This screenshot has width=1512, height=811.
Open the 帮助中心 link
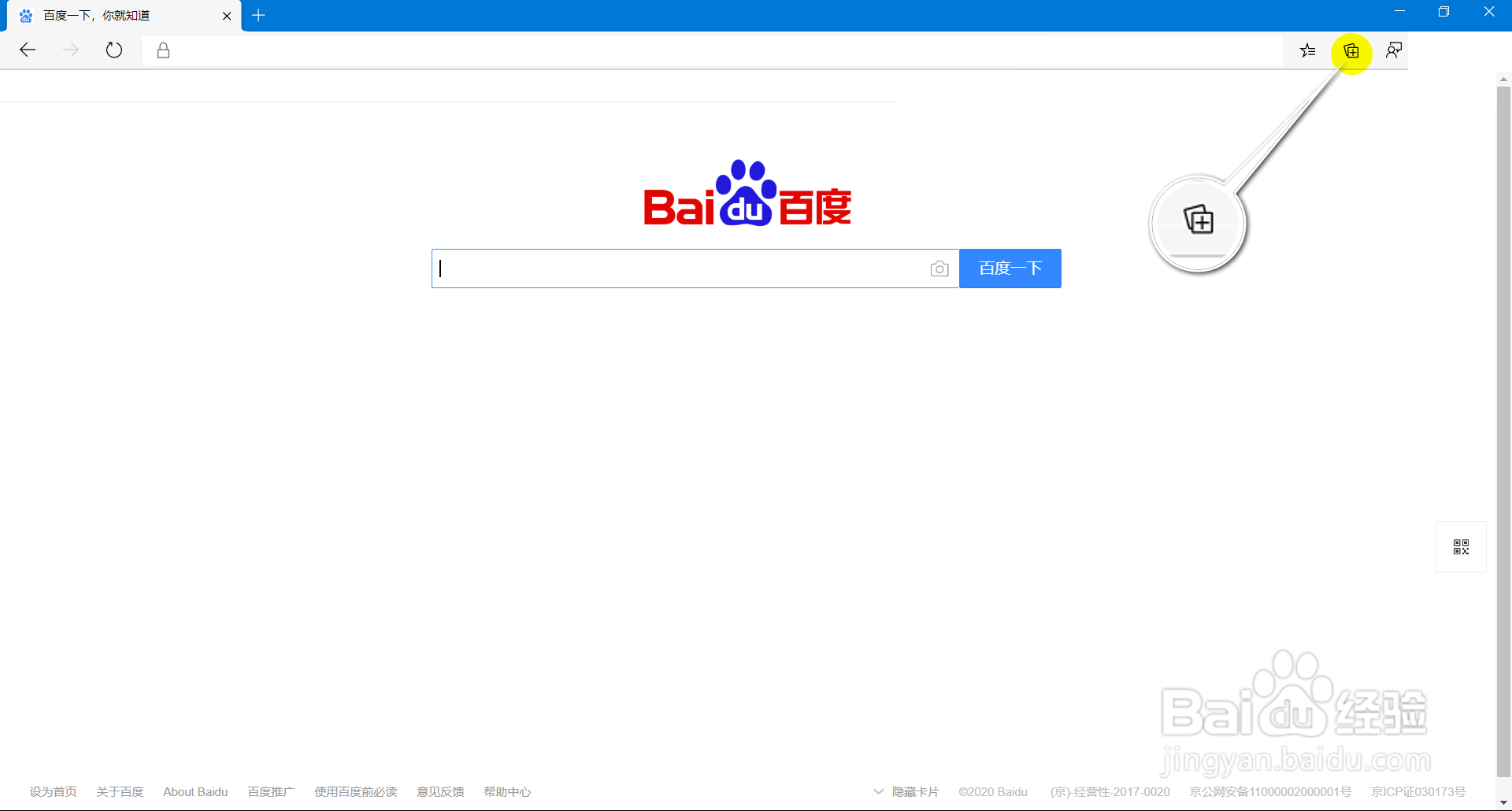(507, 792)
